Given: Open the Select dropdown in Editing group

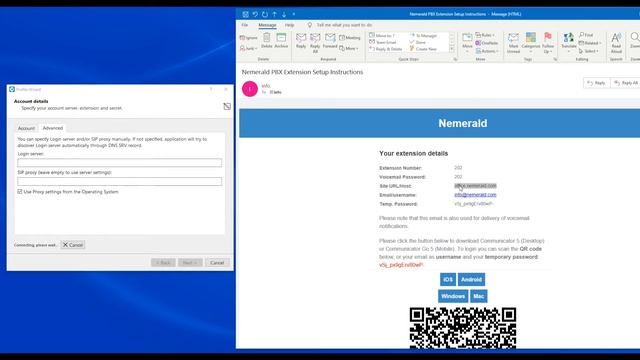Looking at the screenshot, I should [589, 51].
